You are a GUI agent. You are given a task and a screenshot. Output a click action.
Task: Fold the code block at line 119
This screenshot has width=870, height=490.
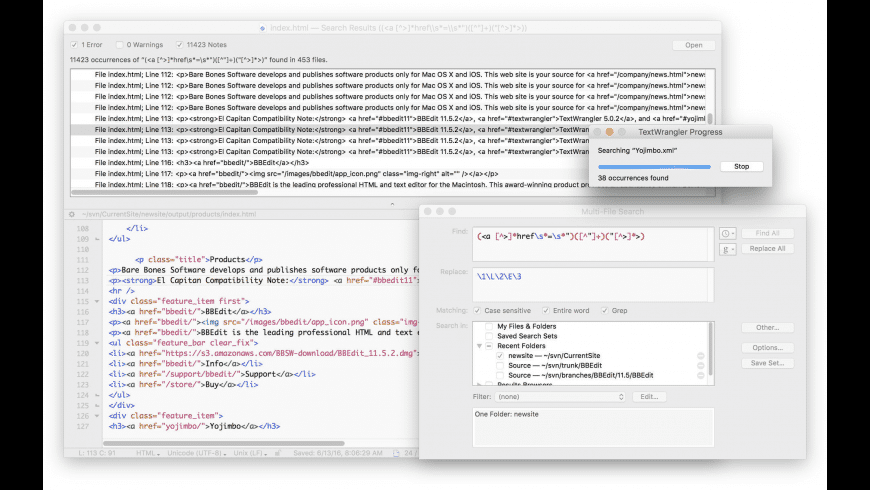[97, 343]
